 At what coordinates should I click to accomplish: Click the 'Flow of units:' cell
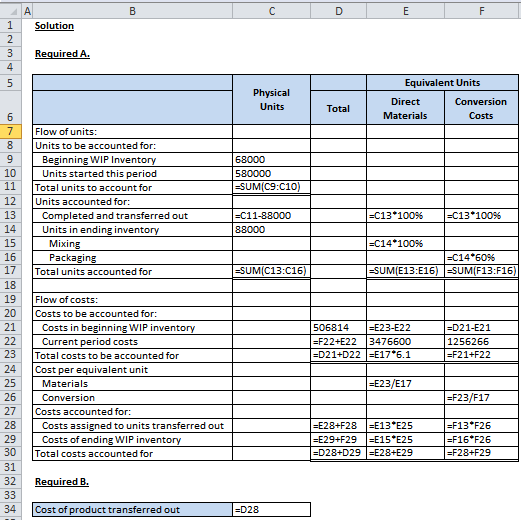click(132, 132)
